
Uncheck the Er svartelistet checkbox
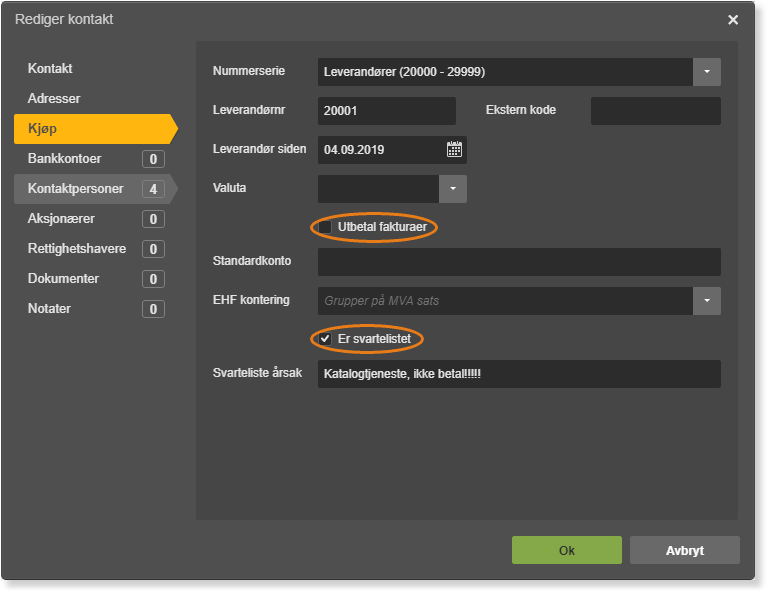[x=325, y=338]
